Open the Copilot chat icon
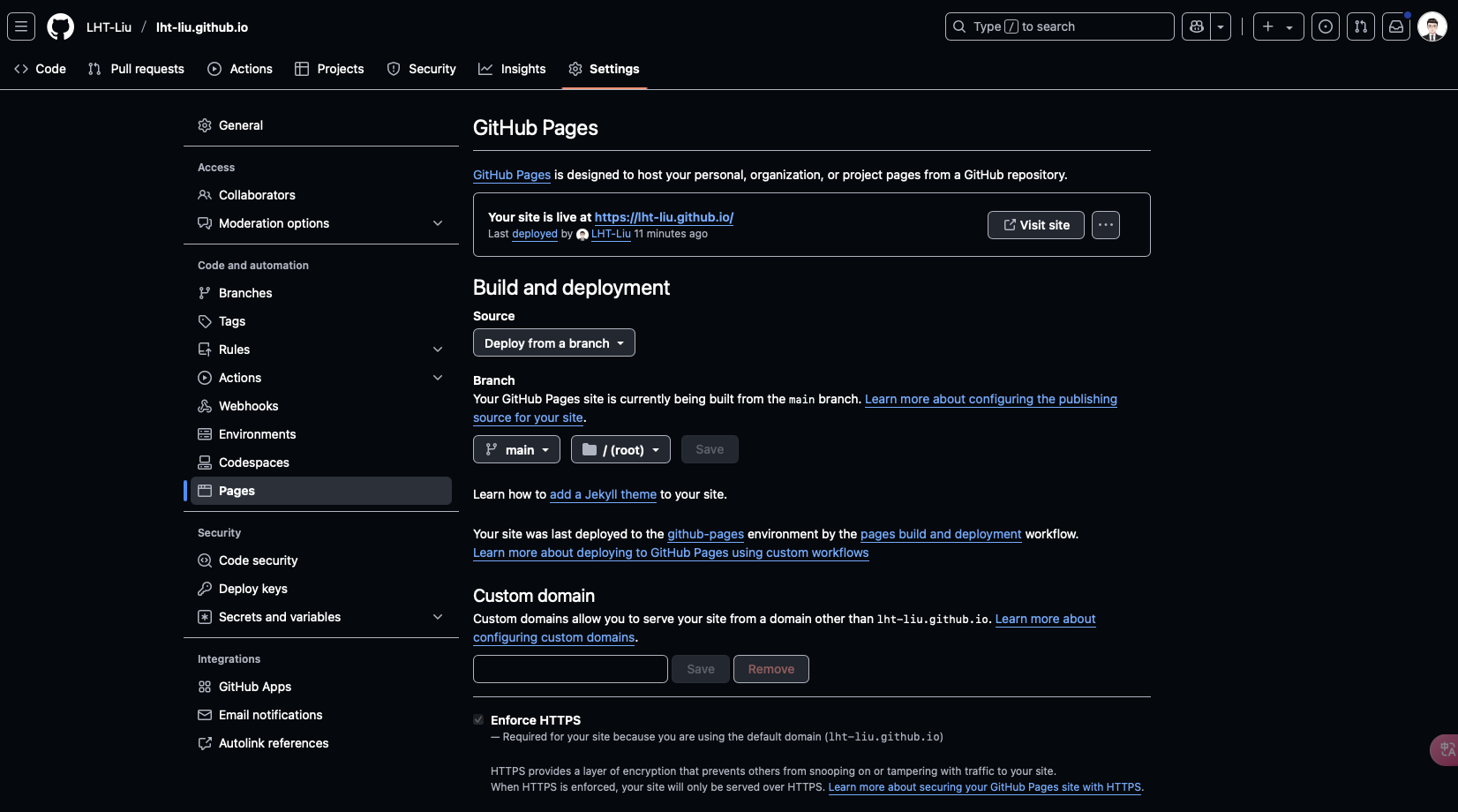Viewport: 1458px width, 812px height. pos(1197,26)
